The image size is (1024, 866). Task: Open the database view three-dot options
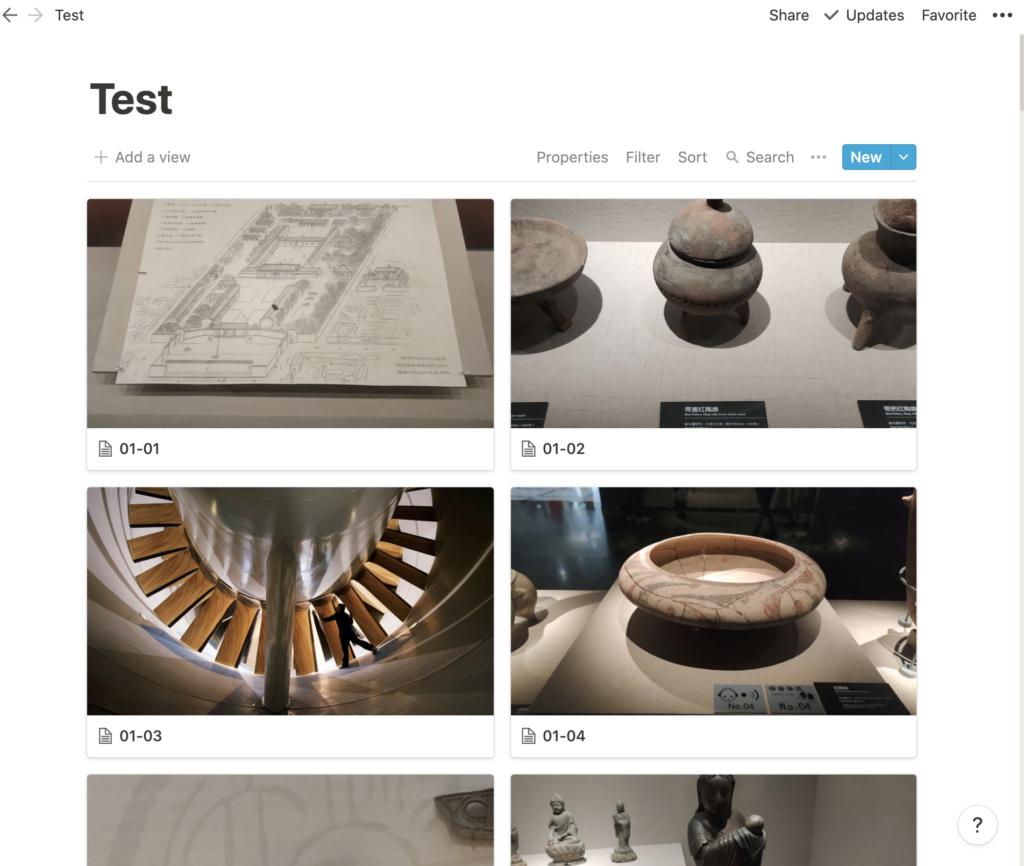[818, 157]
